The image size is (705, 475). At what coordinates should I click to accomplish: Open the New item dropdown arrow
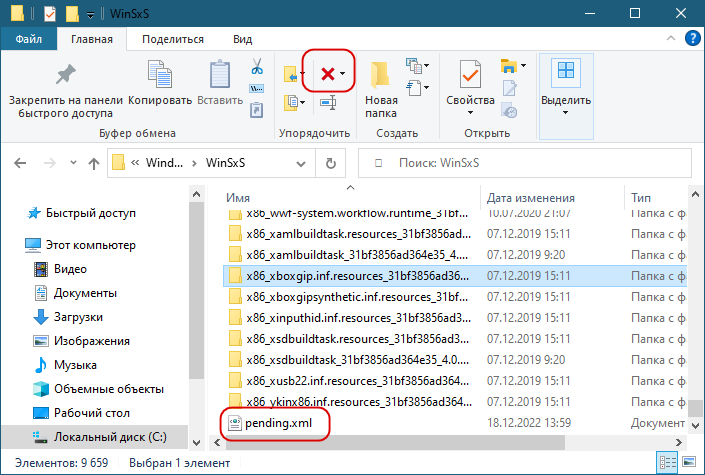[x=426, y=66]
